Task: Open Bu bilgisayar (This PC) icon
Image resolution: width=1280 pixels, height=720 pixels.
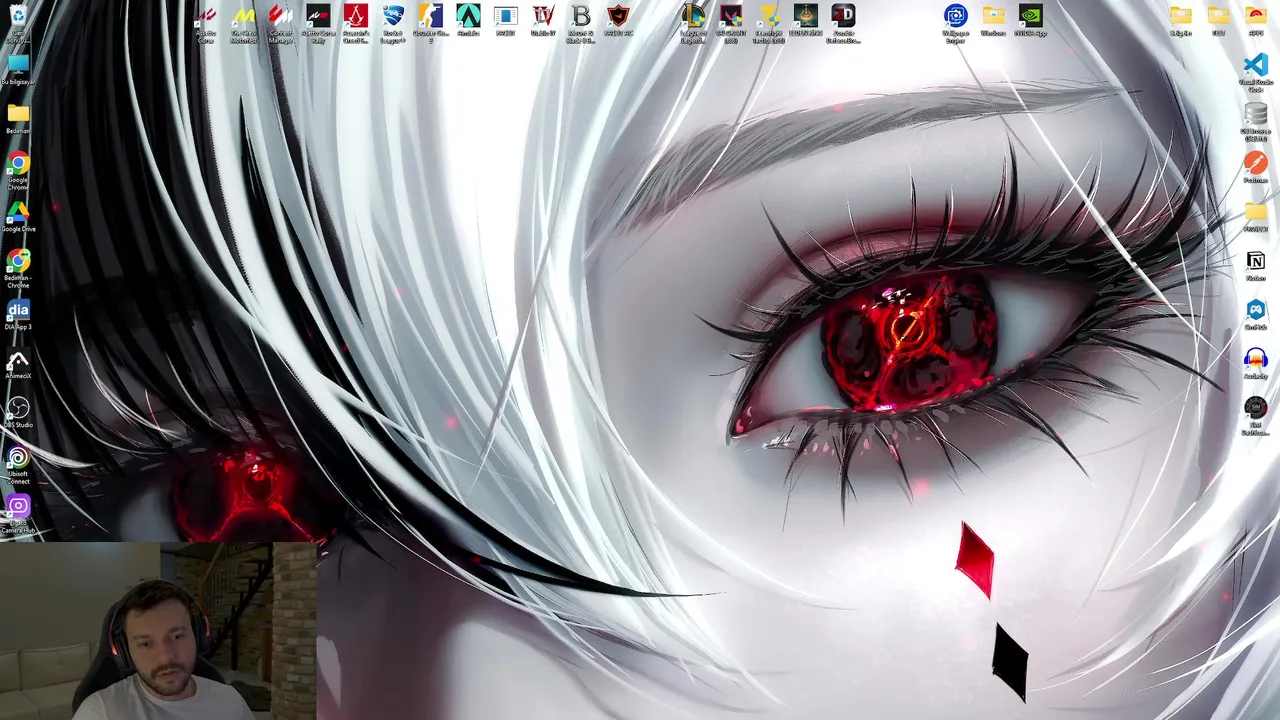Action: click(x=18, y=71)
